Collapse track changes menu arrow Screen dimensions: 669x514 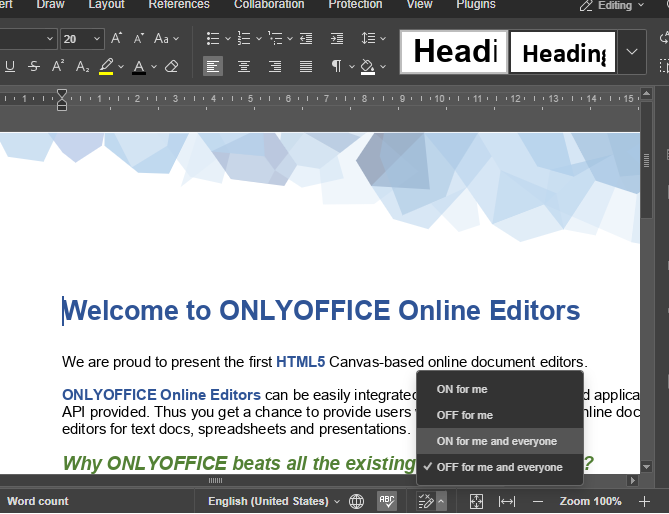click(x=441, y=501)
